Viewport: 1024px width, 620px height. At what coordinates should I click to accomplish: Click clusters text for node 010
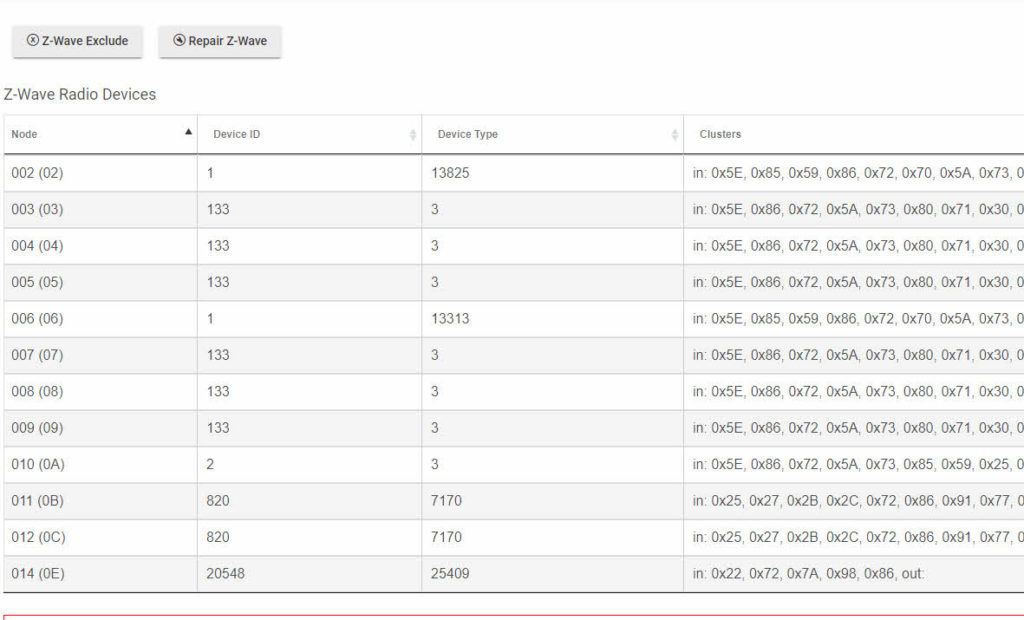pyautogui.click(x=858, y=465)
